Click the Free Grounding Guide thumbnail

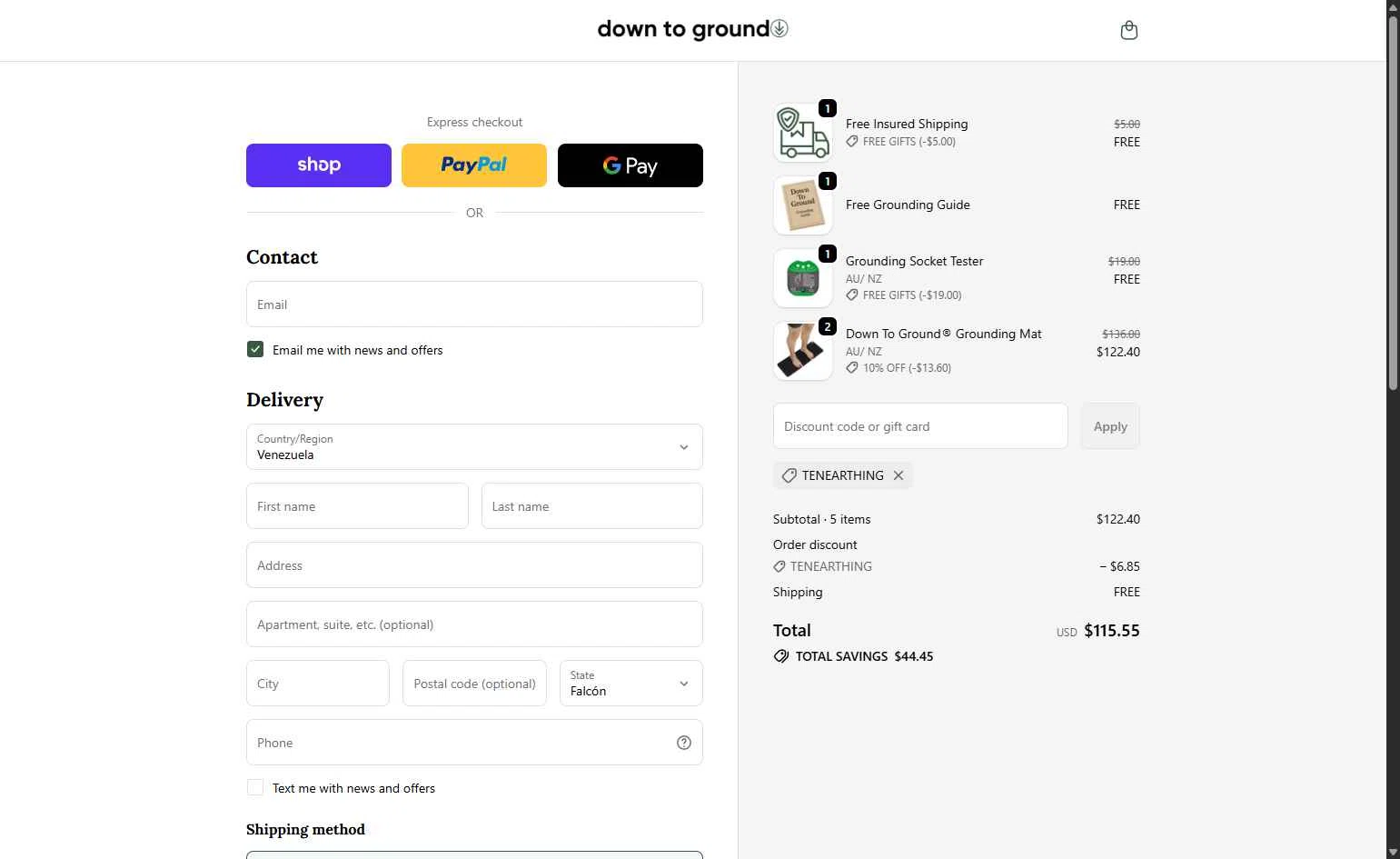click(803, 205)
